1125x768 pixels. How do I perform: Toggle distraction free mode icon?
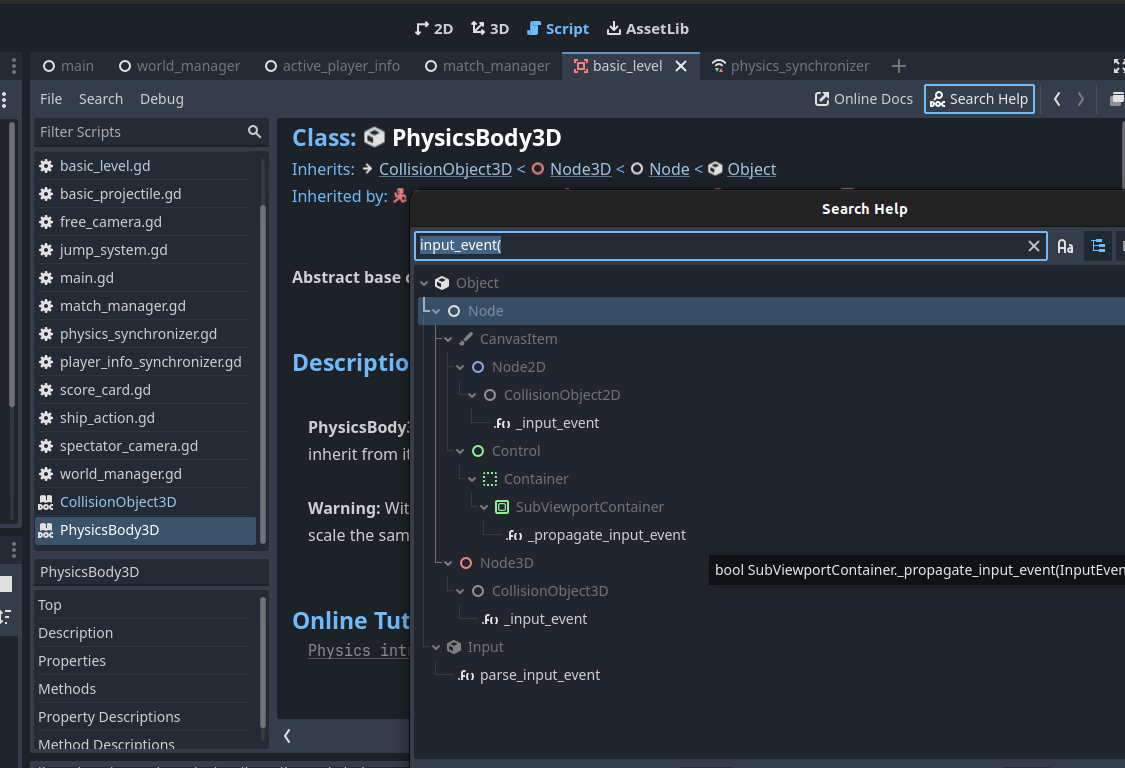point(1118,66)
